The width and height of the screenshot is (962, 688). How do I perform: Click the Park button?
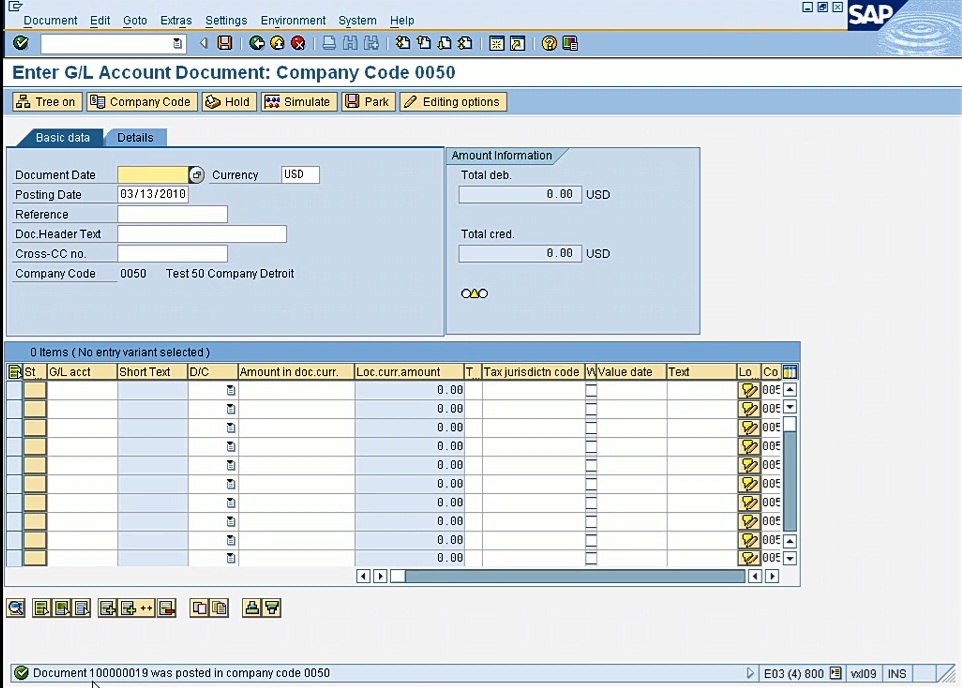coord(368,102)
